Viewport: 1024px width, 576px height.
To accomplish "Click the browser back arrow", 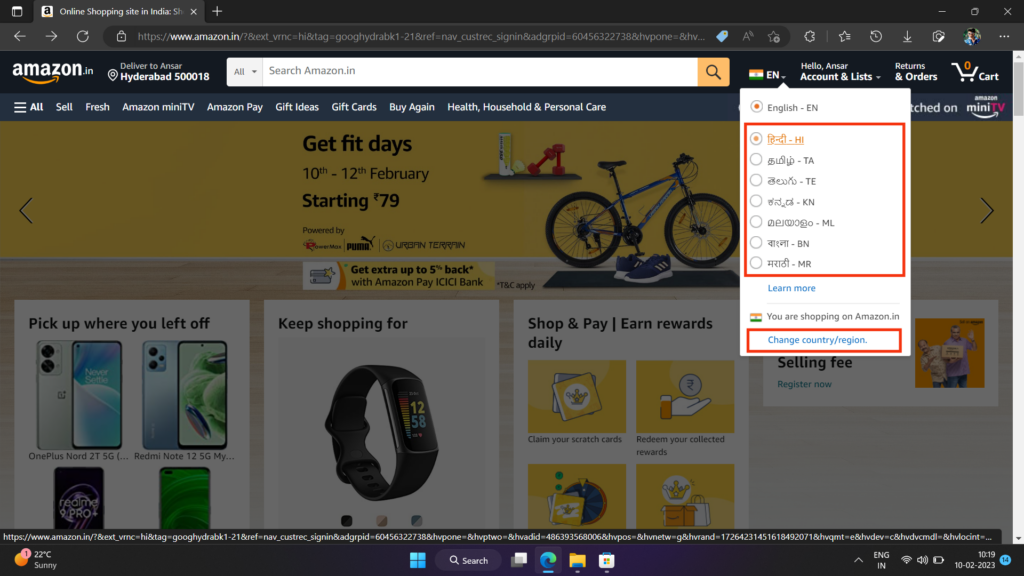I will 19,34.
